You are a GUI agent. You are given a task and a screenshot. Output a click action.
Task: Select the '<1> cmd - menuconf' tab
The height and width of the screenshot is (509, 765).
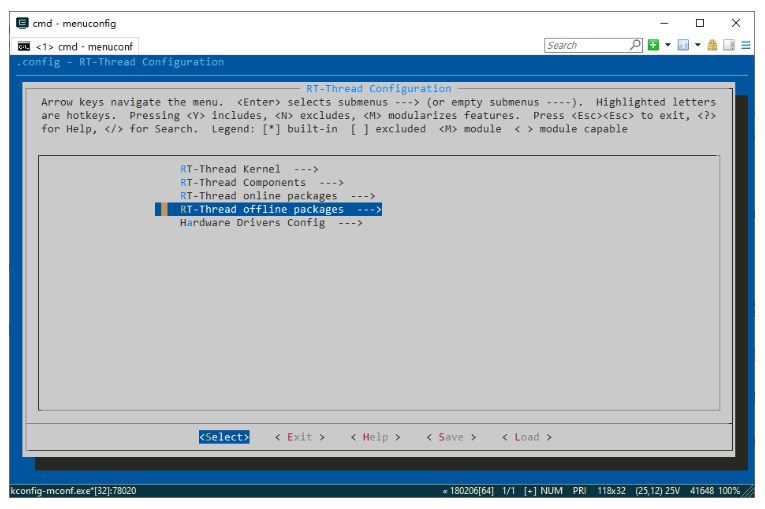[x=75, y=46]
